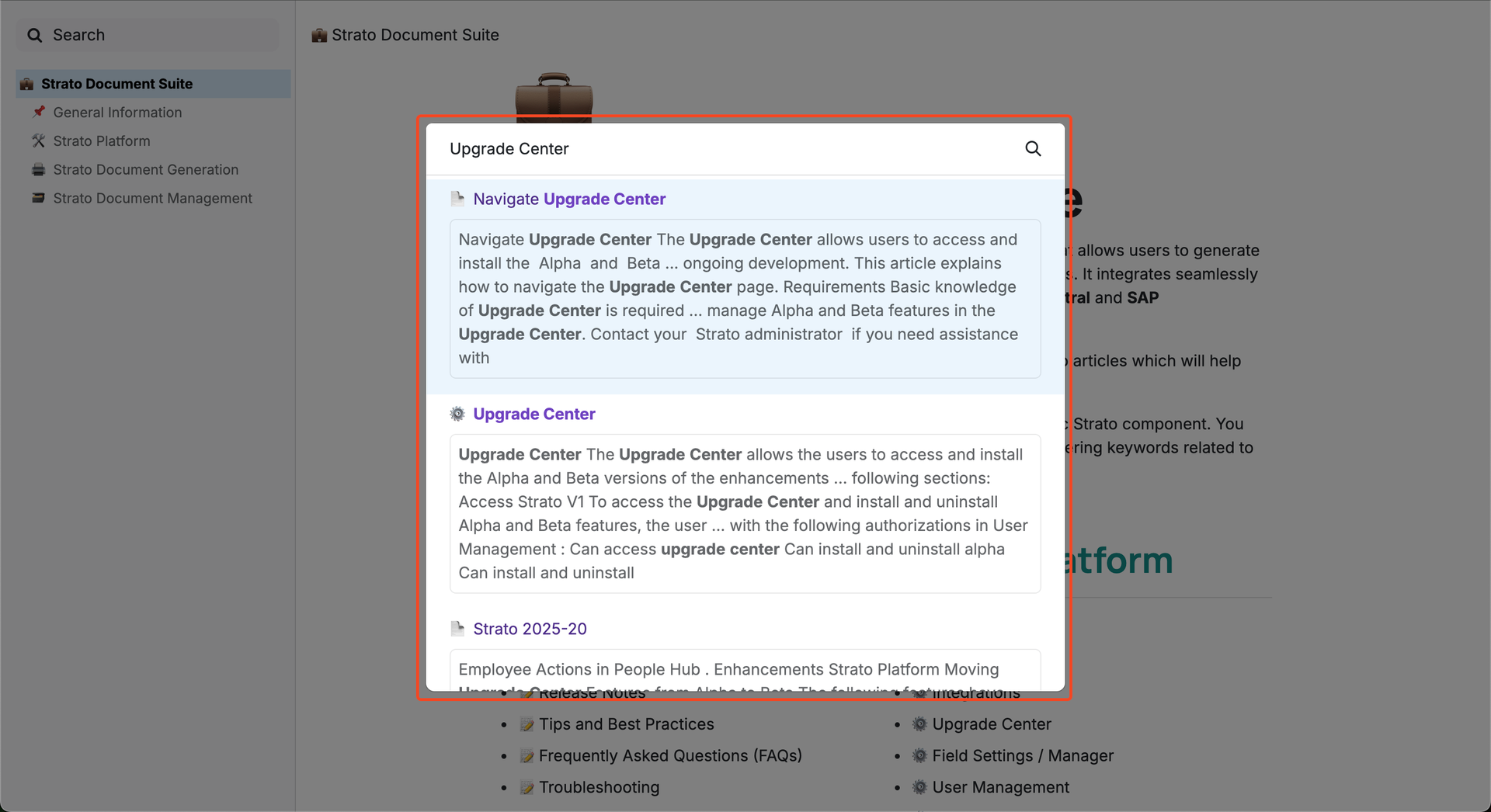The height and width of the screenshot is (812, 1491).
Task: Click the Strato Document Suite breadcrumb
Action: pos(415,35)
